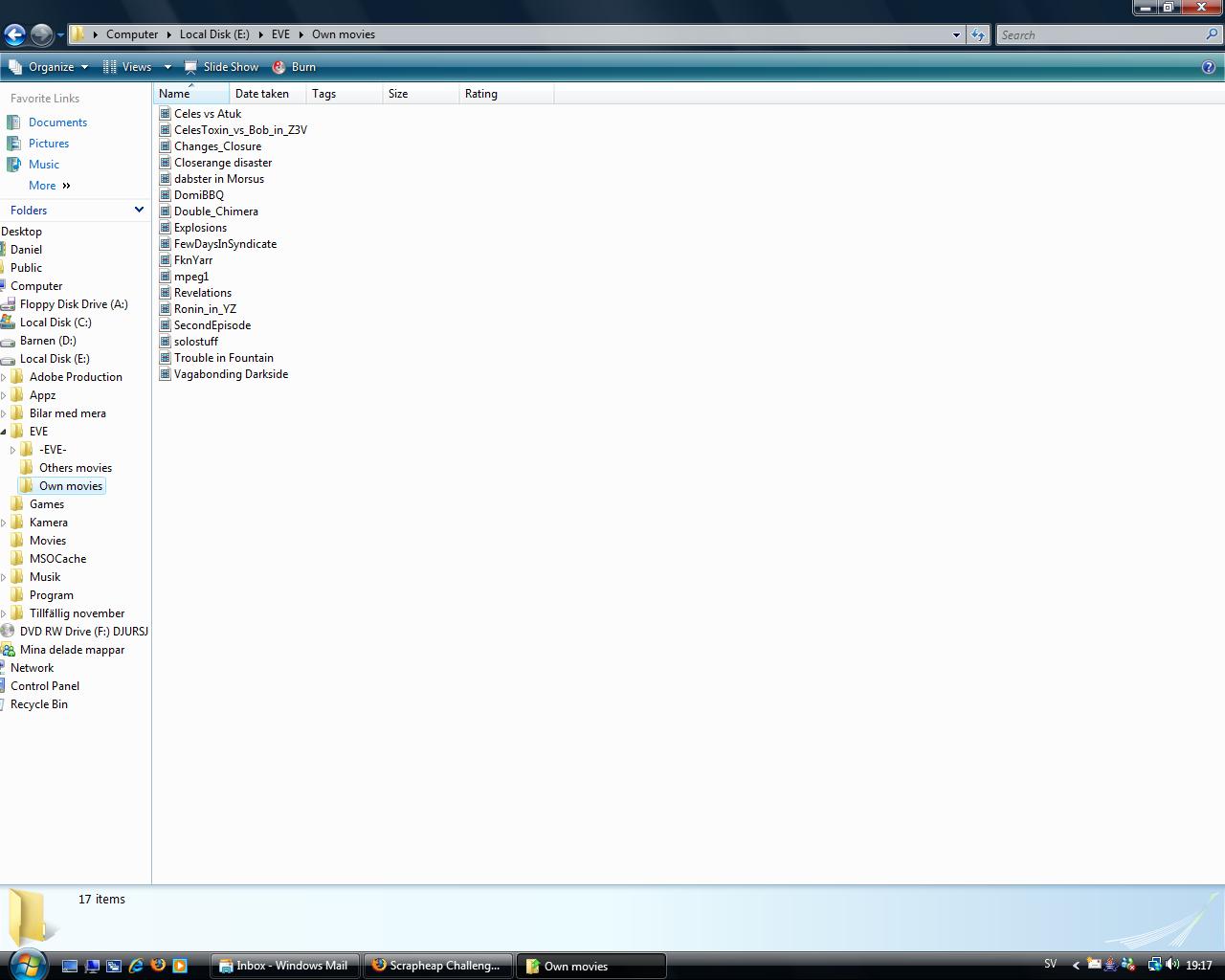This screenshot has width=1225, height=980.
Task: Select Floppy Disk Drive (A:) in tree
Action: click(74, 304)
